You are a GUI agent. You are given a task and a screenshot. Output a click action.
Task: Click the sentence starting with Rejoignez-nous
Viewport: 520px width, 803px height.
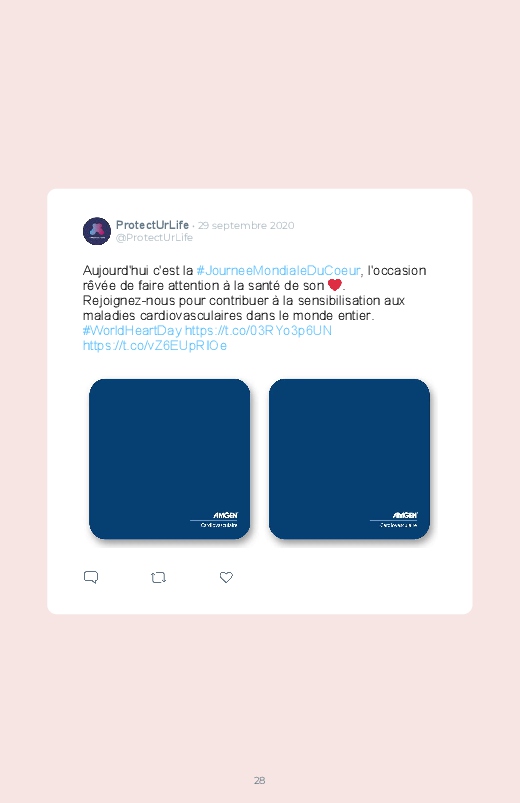click(x=244, y=308)
